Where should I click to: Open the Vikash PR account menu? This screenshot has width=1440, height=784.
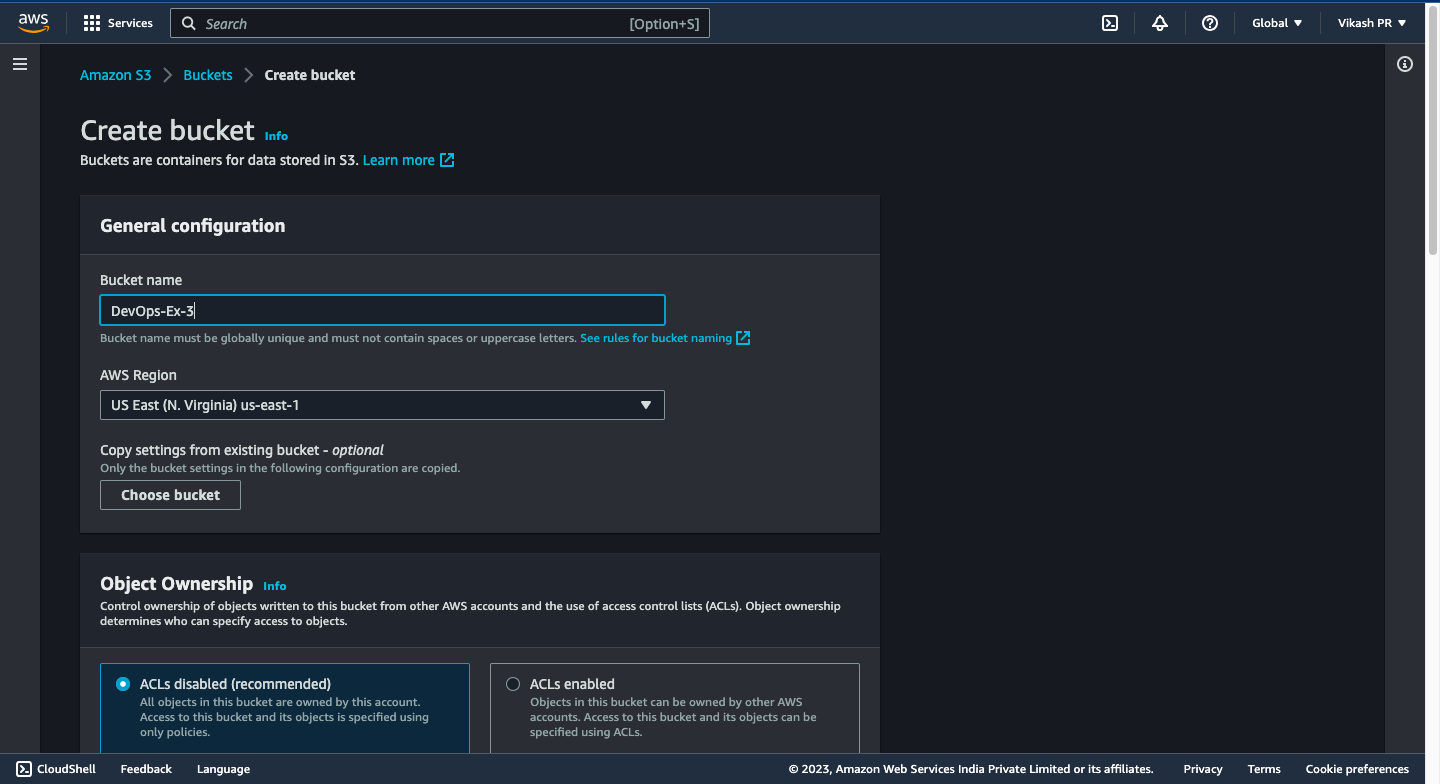click(x=1372, y=23)
